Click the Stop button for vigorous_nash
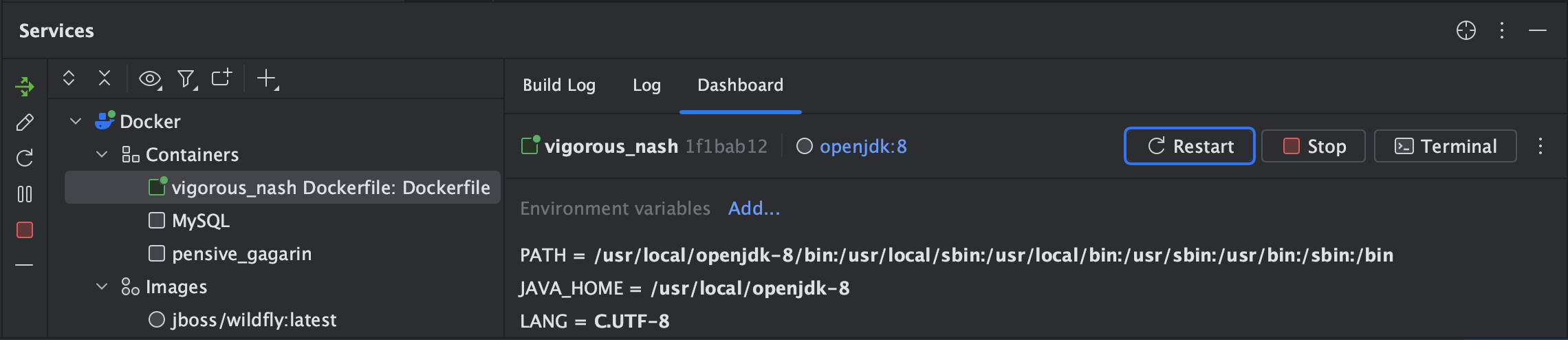 tap(1313, 147)
